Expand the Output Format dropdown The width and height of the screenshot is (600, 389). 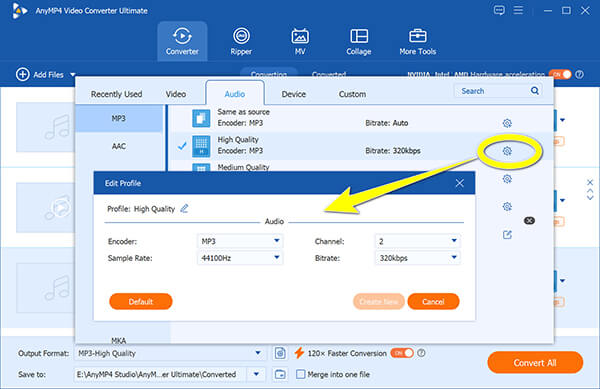pyautogui.click(x=258, y=353)
